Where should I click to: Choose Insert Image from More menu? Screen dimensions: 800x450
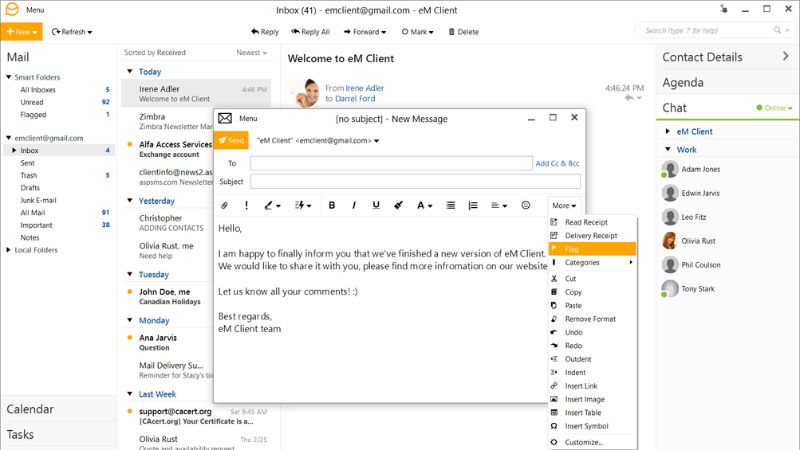click(x=592, y=399)
